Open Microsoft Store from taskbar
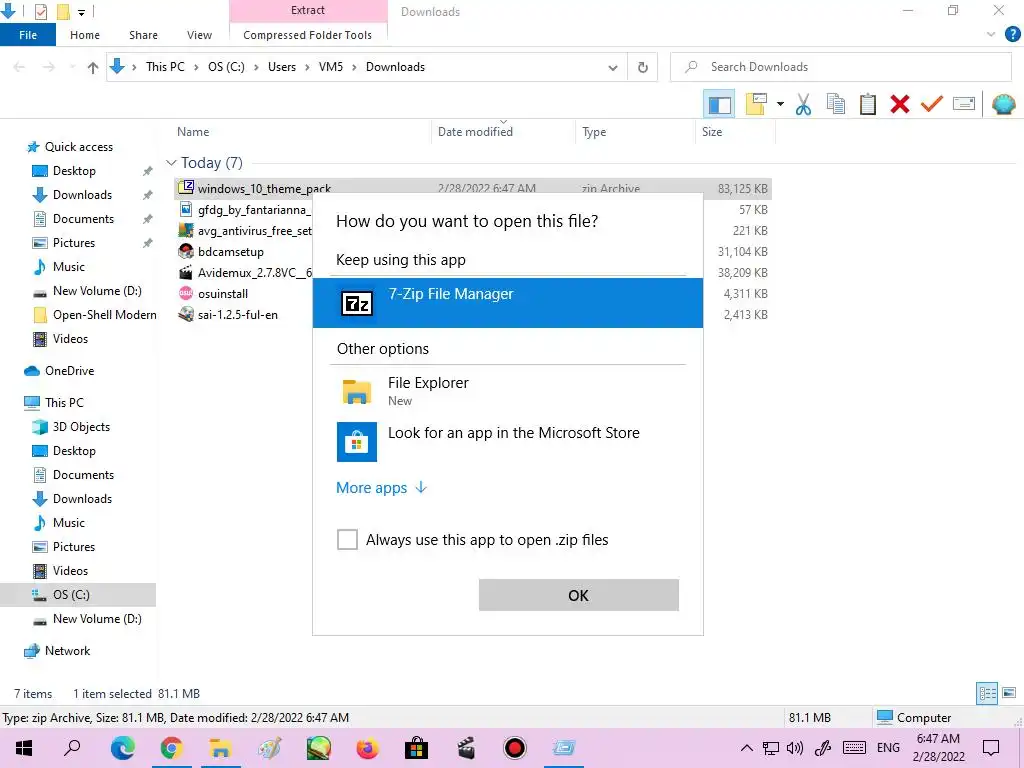The height and width of the screenshot is (768, 1024). click(x=416, y=748)
